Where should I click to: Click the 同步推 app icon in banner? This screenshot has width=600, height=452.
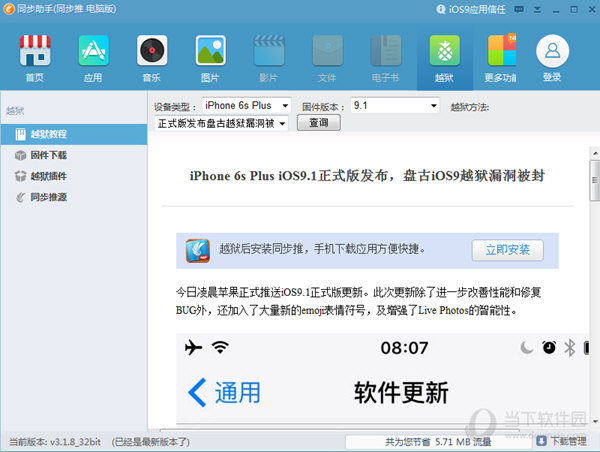198,251
